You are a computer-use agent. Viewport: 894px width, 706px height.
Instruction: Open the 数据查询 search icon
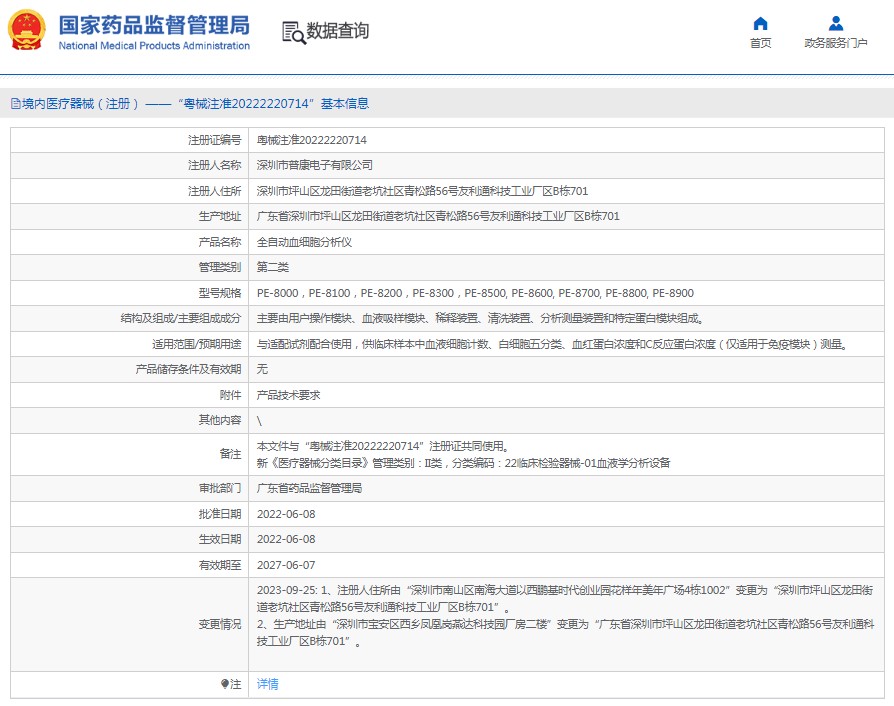pos(294,33)
